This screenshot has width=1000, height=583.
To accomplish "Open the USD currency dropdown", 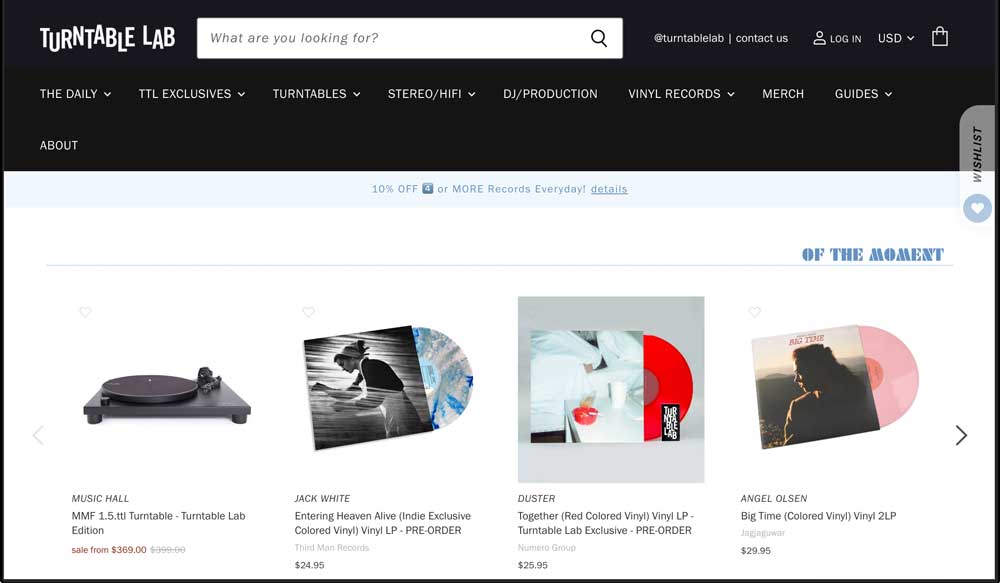I will tap(895, 38).
